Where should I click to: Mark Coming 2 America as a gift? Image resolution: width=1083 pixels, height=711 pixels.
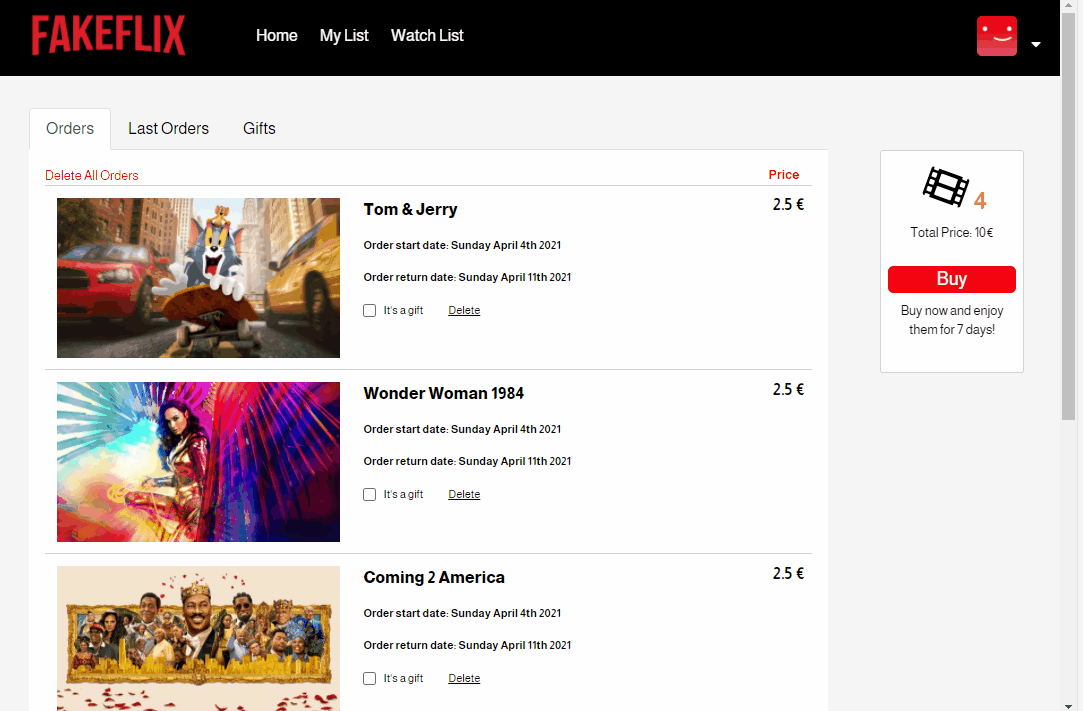click(370, 678)
